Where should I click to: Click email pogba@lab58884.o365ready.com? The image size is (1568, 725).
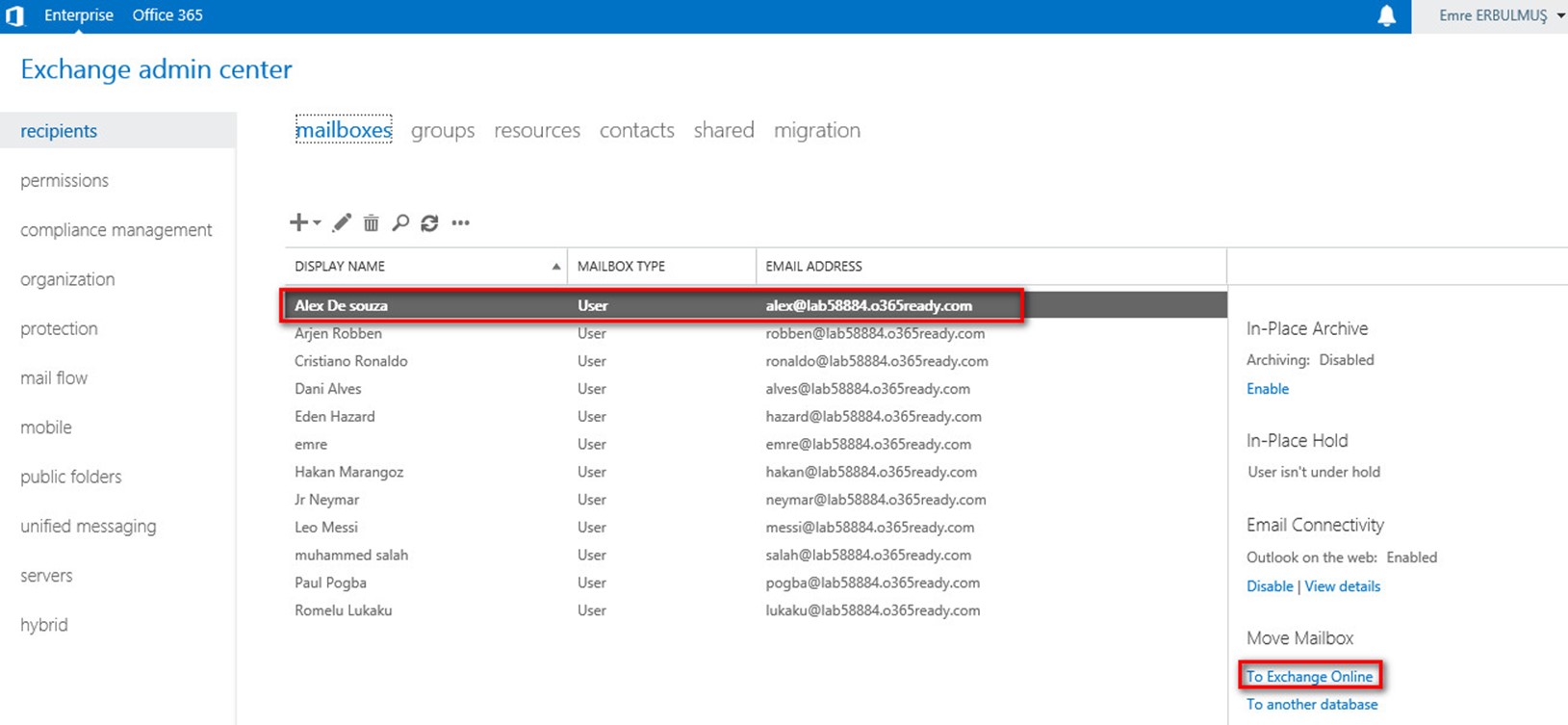coord(873,583)
